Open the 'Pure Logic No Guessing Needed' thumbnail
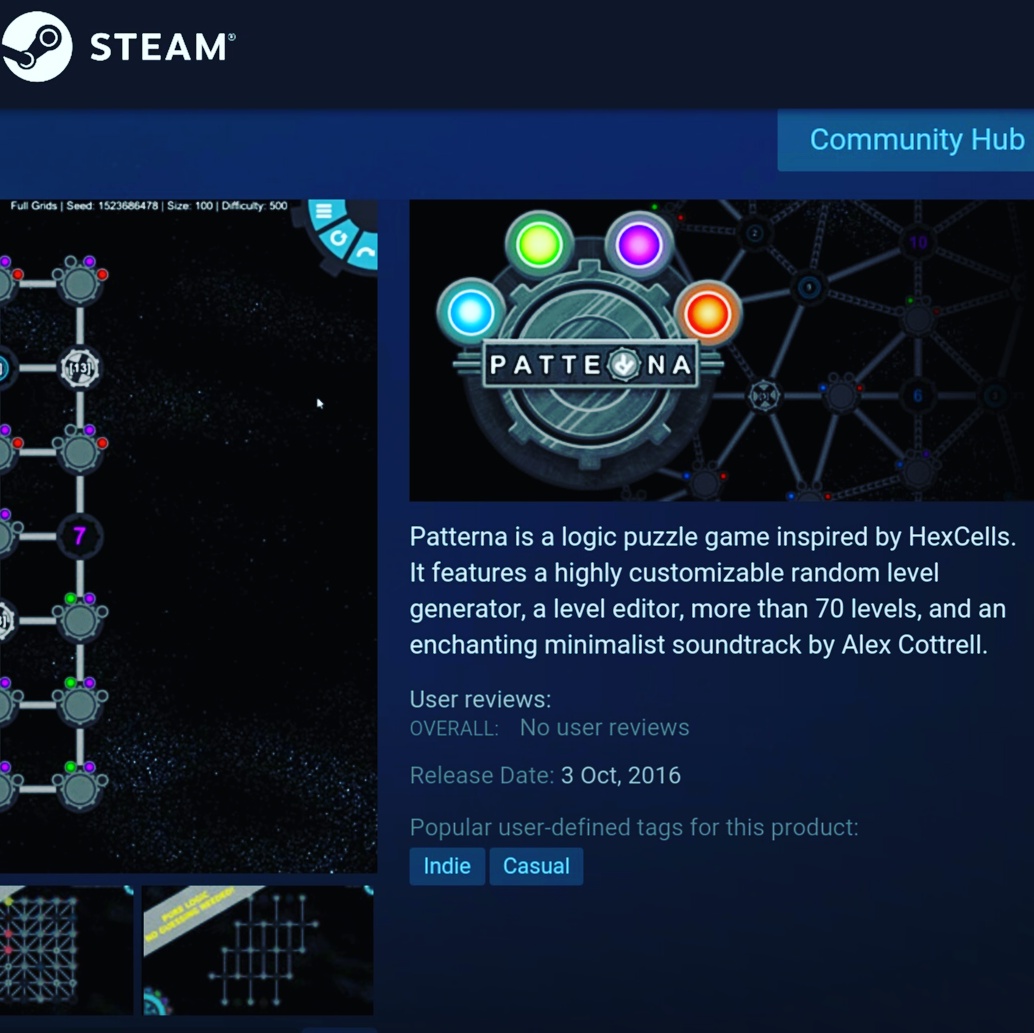This screenshot has width=1034, height=1033. (x=258, y=950)
